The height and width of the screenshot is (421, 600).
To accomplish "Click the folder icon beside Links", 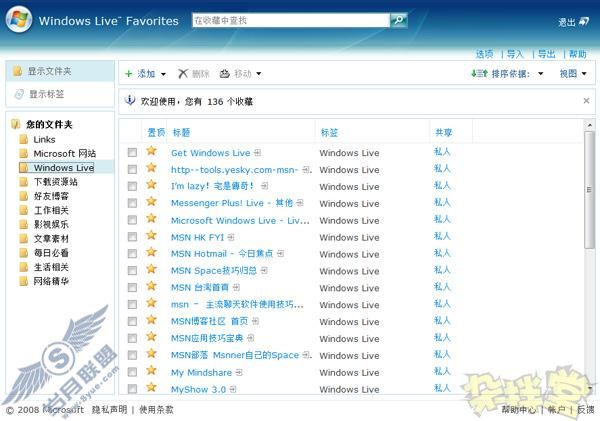I will (x=24, y=139).
